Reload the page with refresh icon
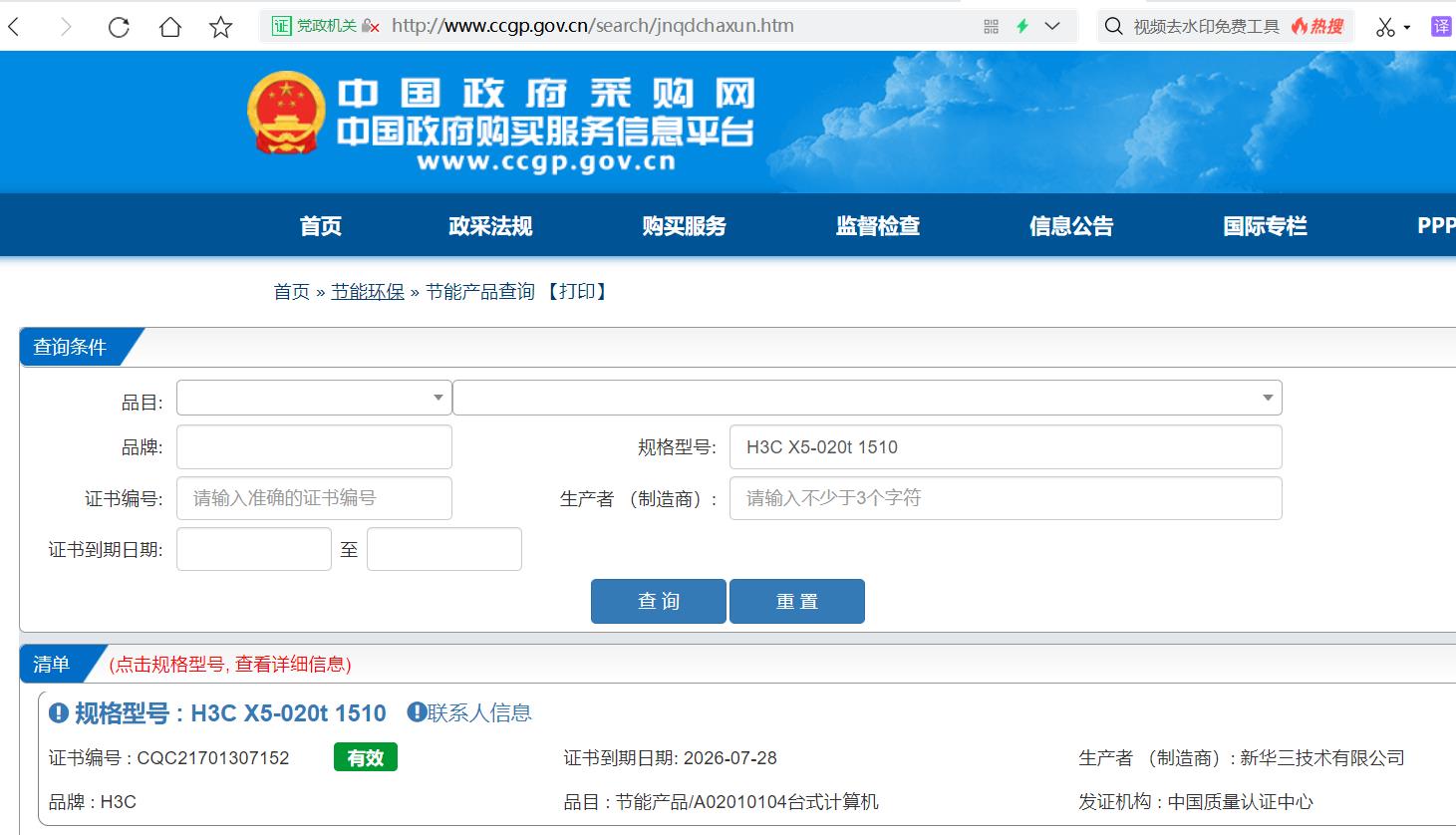1456x835 pixels. (119, 27)
